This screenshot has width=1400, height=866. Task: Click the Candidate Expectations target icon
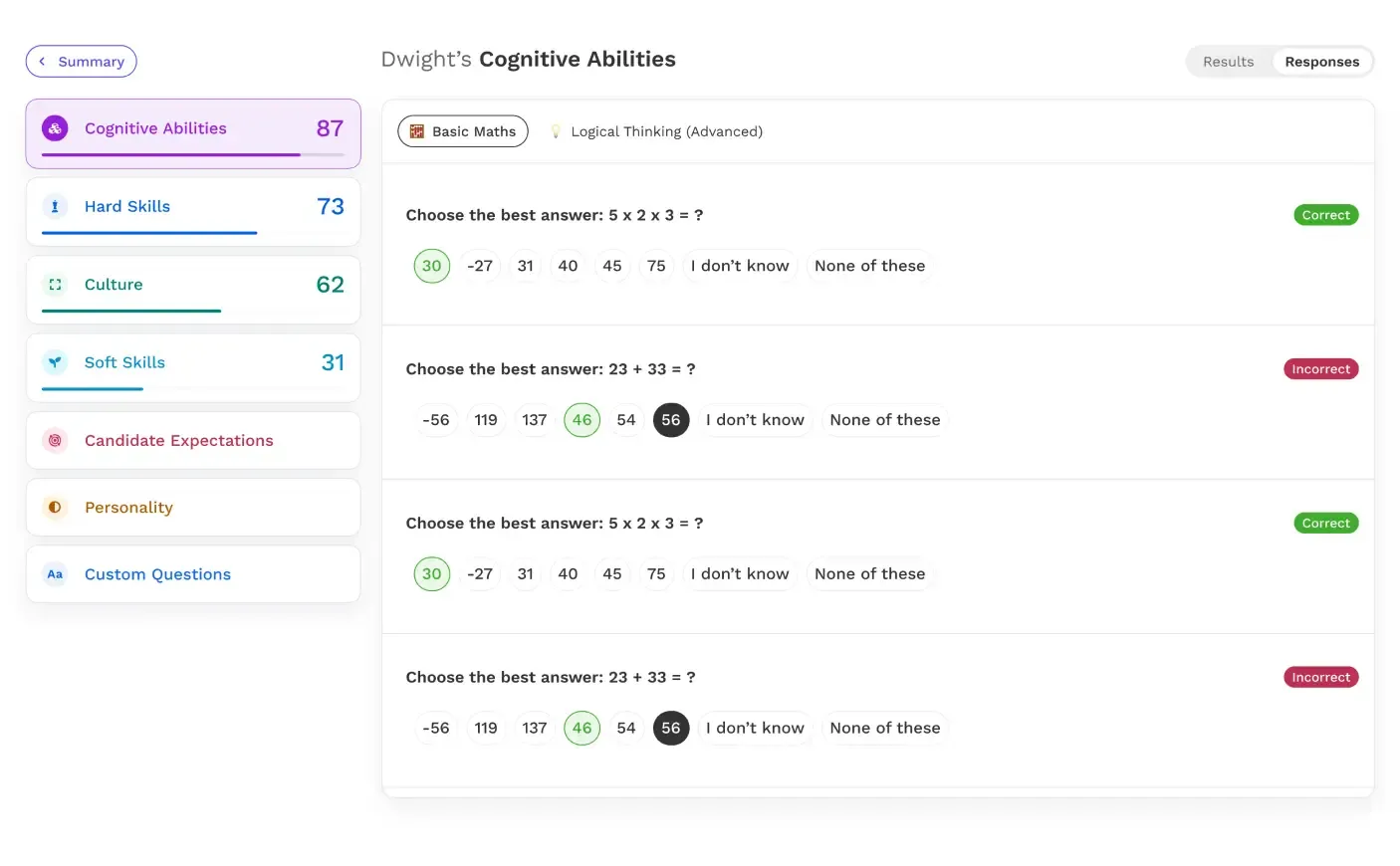55,440
